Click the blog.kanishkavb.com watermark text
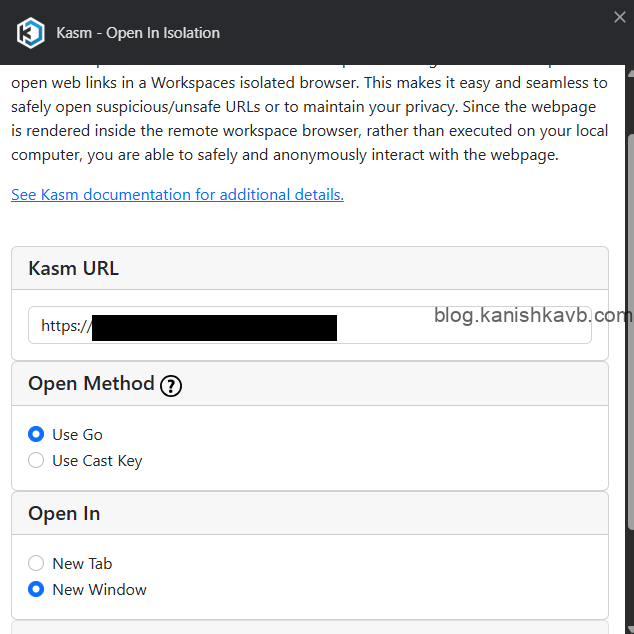Image resolution: width=634 pixels, height=634 pixels. 532,316
